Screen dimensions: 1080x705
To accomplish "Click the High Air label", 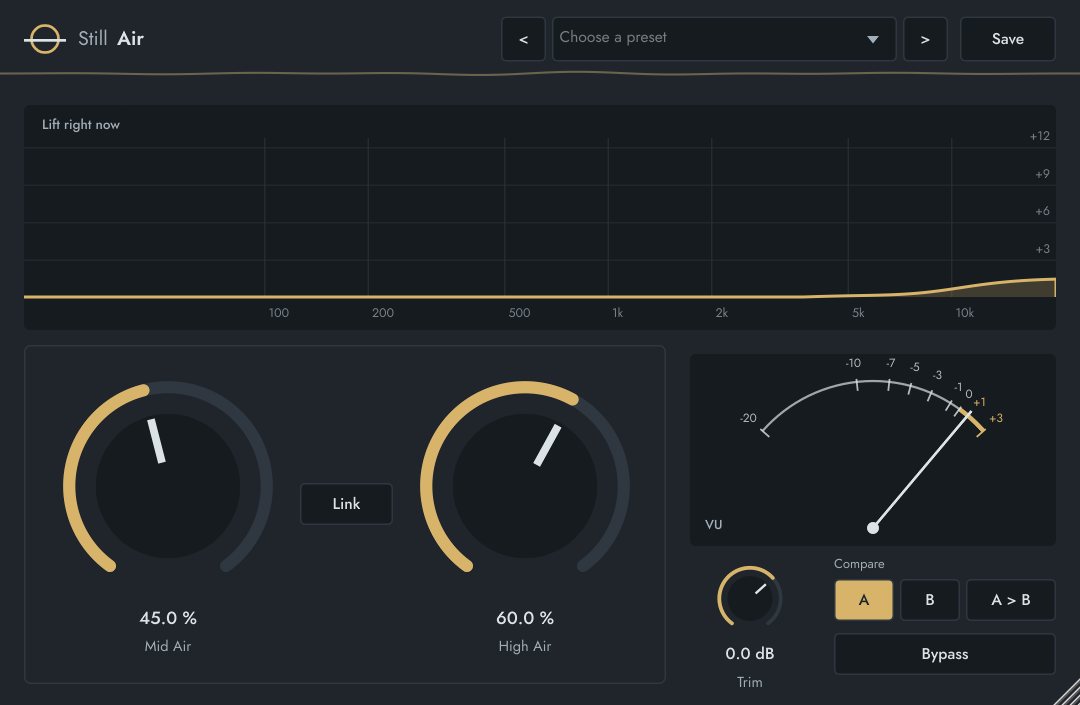I will coord(525,646).
